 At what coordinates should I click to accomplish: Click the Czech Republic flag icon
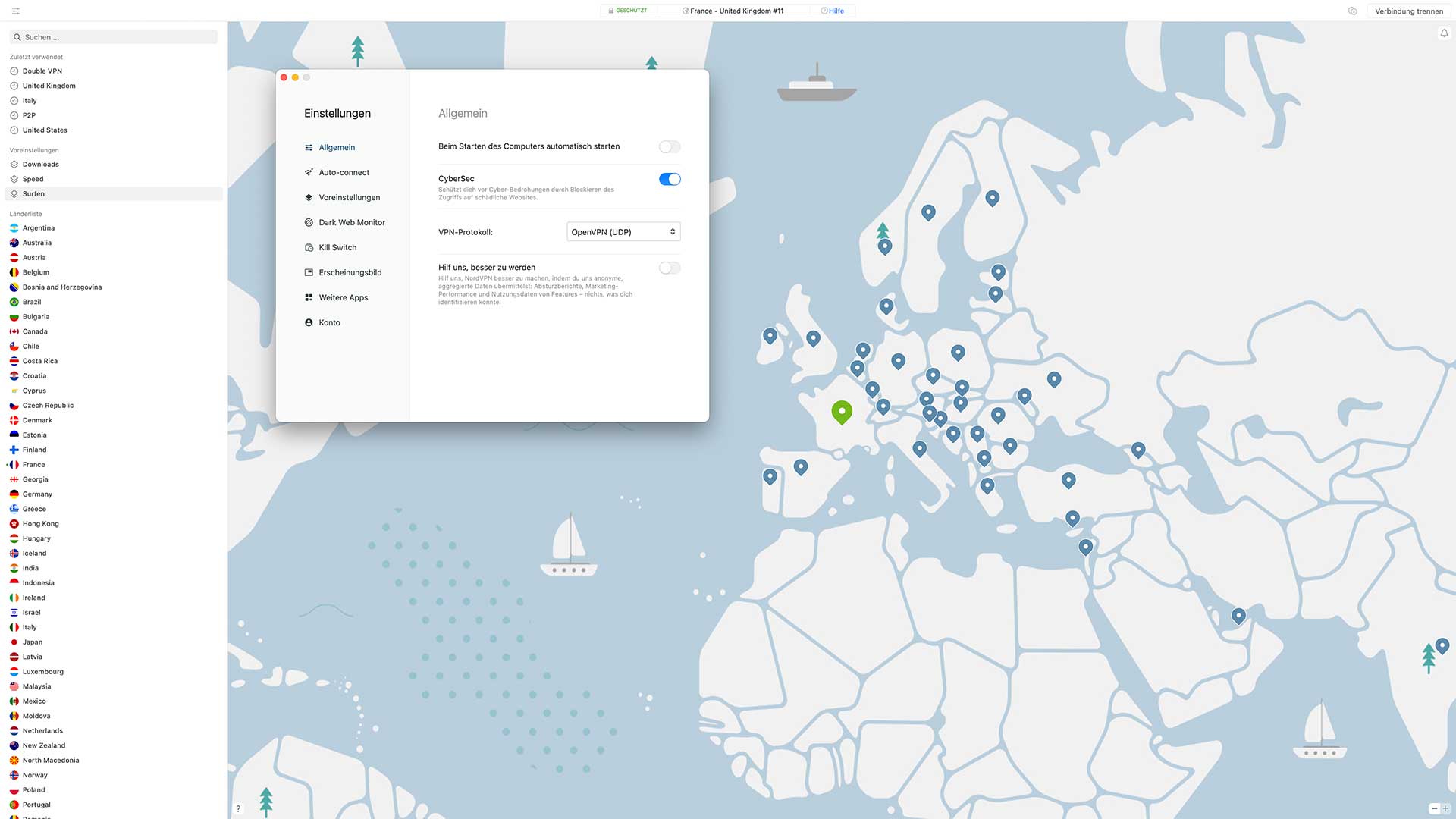[x=14, y=406]
